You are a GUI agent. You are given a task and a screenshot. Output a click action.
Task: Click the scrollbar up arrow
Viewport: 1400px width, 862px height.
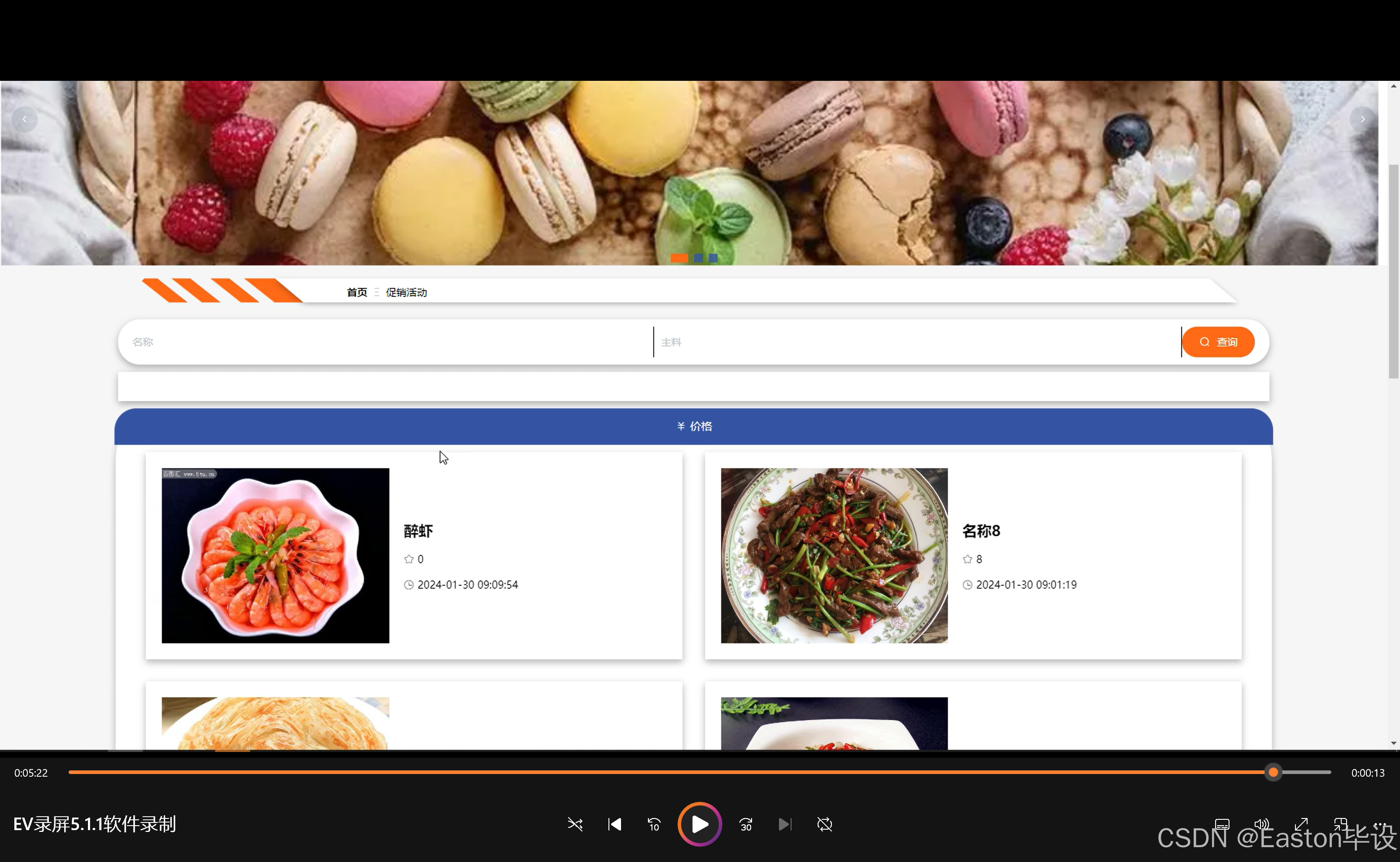coord(1394,86)
